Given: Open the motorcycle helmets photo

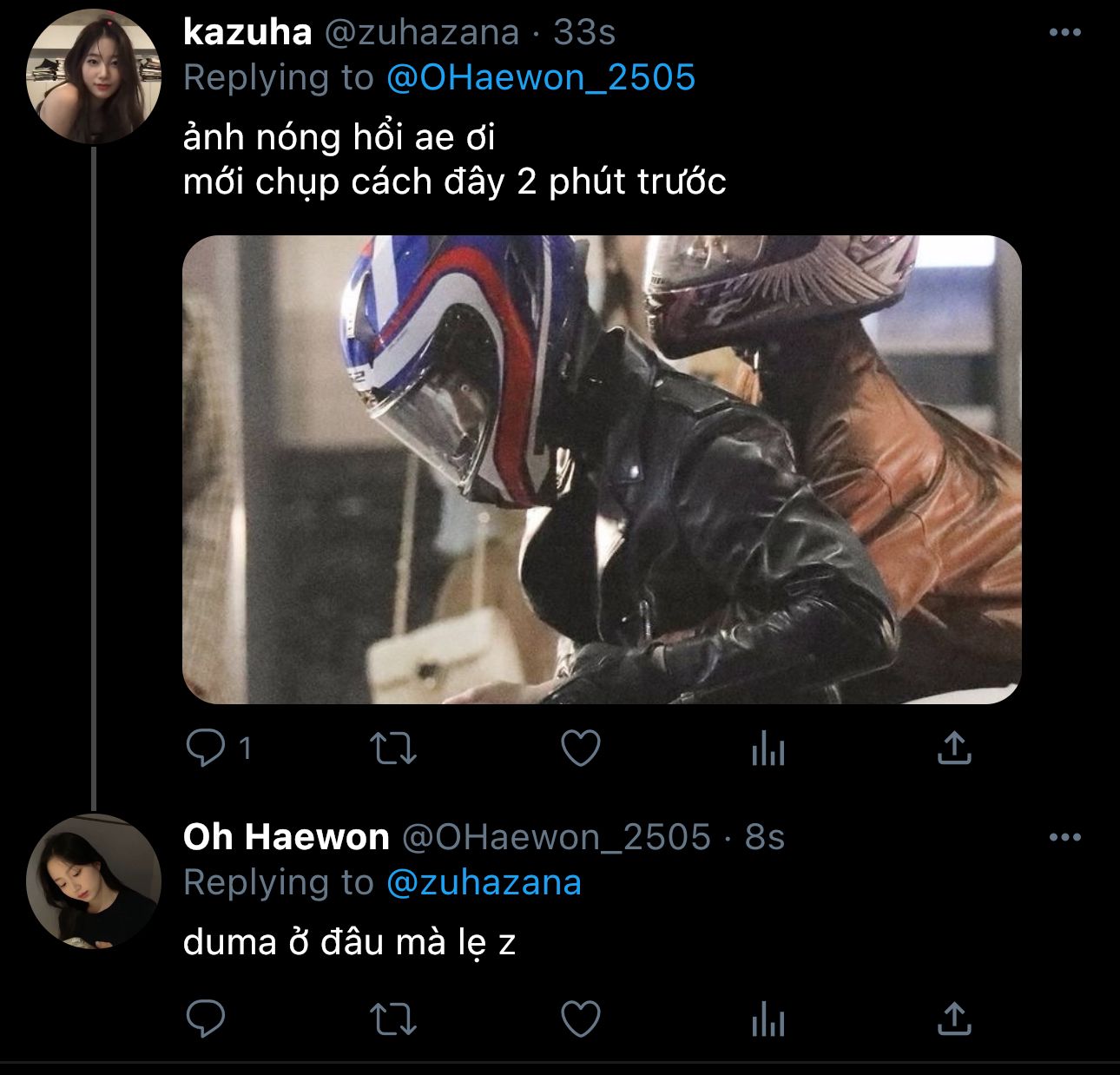Looking at the screenshot, I should pyautogui.click(x=602, y=469).
